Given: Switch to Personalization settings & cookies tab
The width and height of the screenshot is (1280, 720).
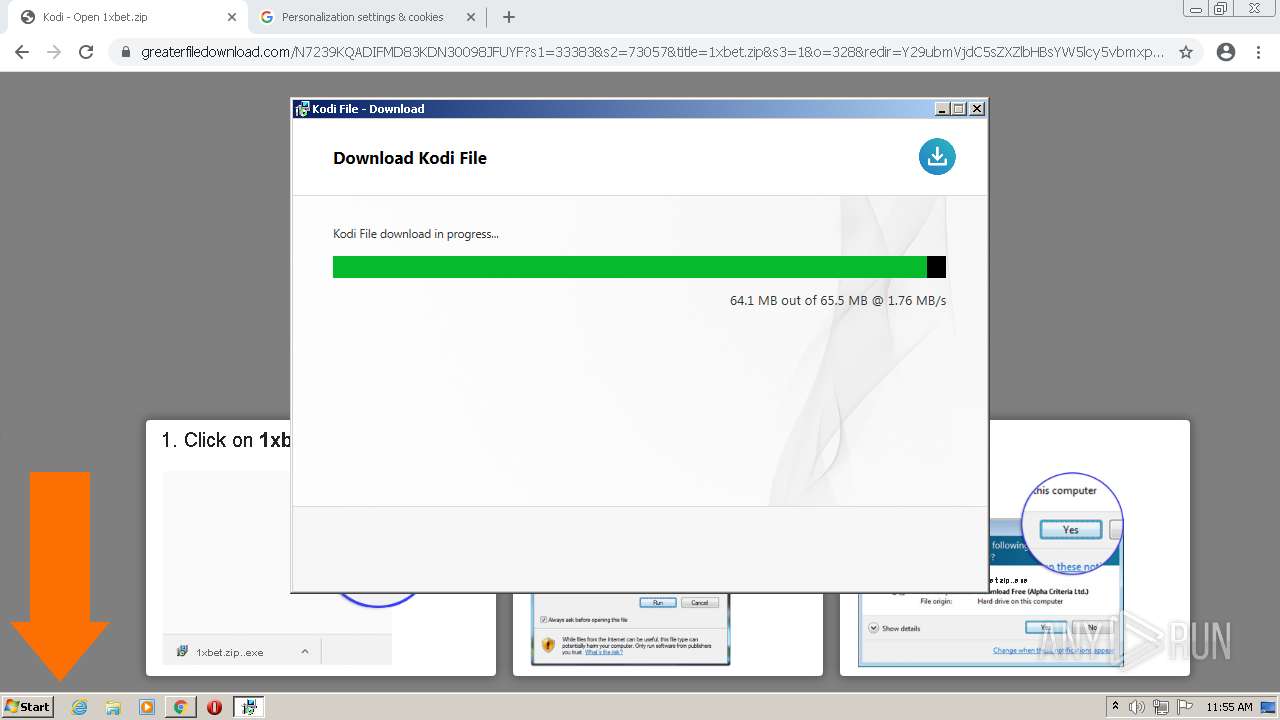Looking at the screenshot, I should coord(363,17).
